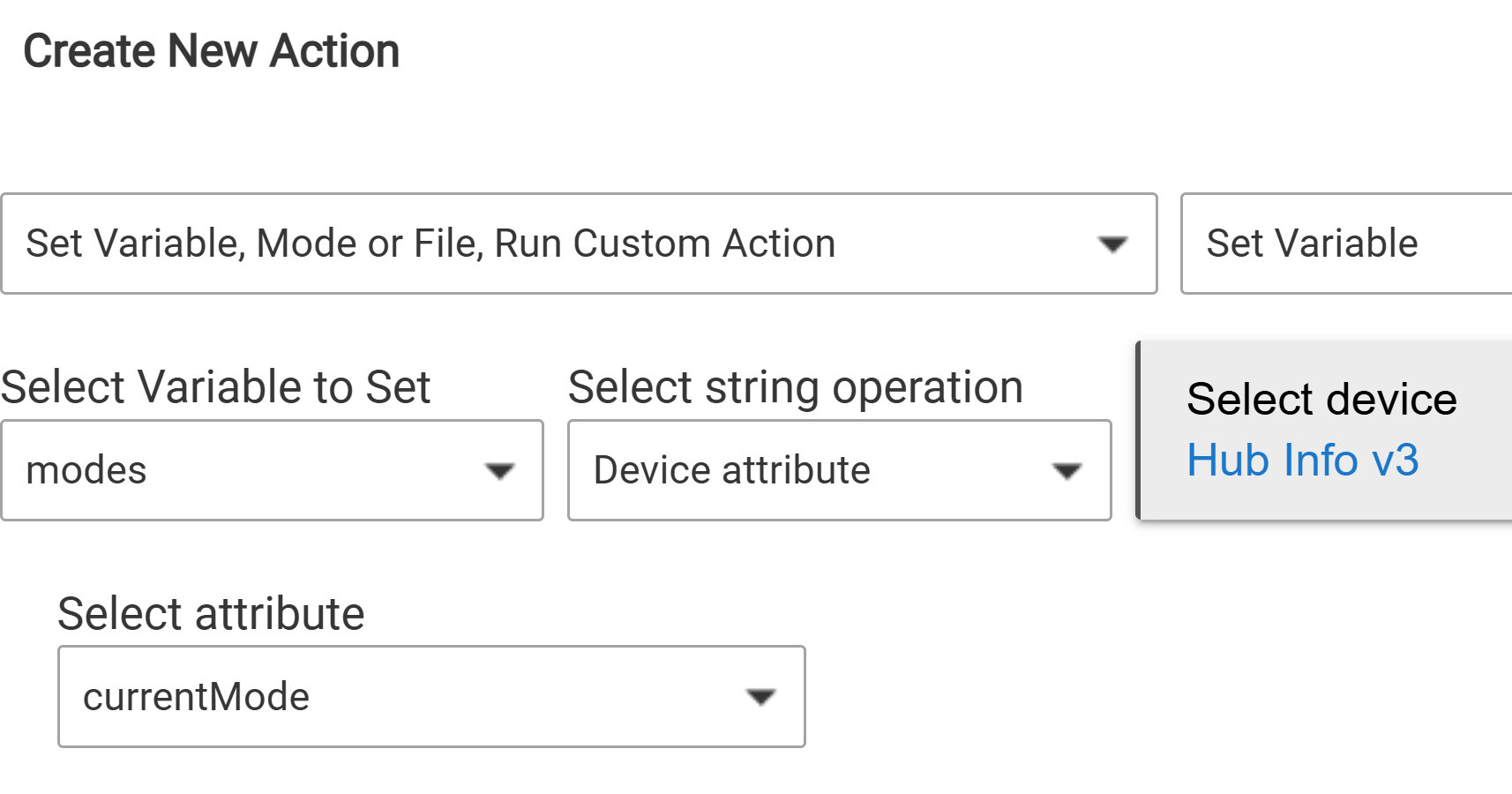The width and height of the screenshot is (1512, 794).
Task: Click the arrow on the action type dropdown
Action: point(1112,244)
